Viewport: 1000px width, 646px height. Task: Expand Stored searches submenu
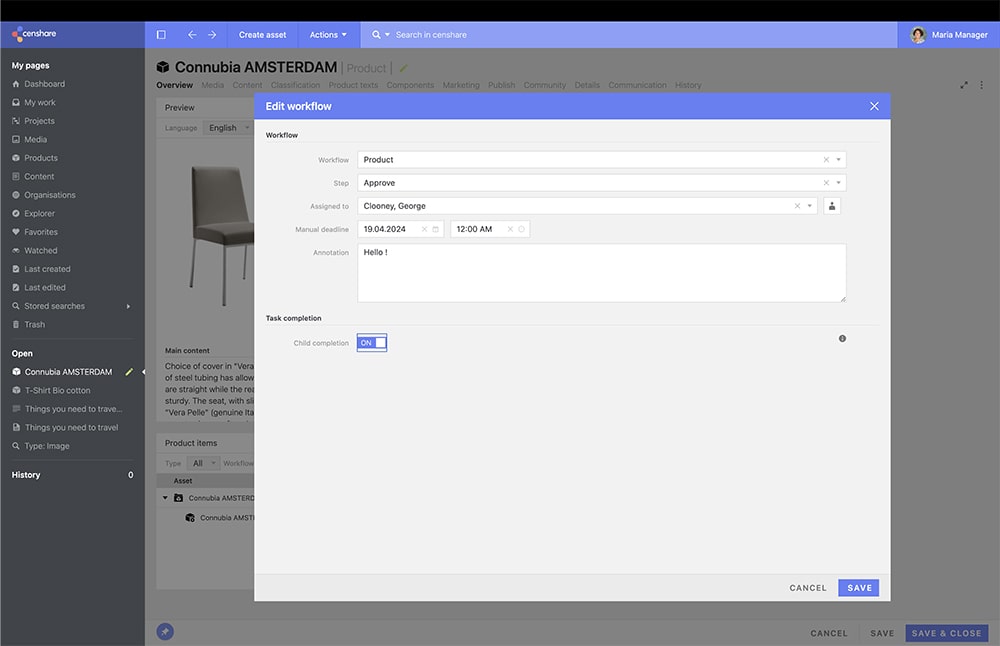[x=128, y=306]
